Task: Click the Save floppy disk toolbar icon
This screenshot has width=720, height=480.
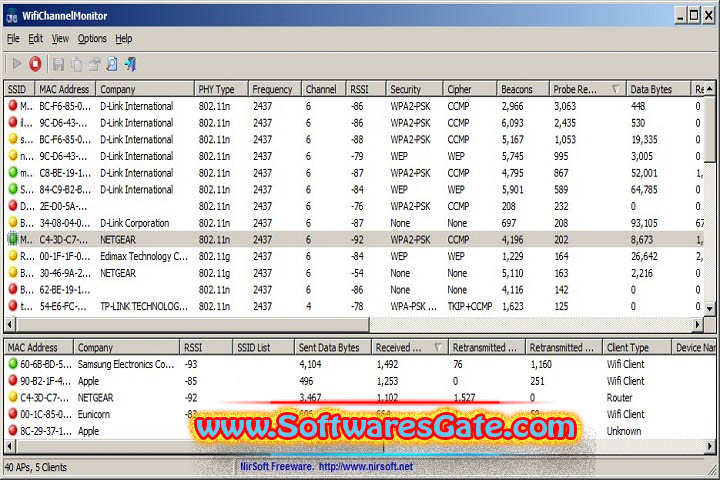Action: click(58, 64)
